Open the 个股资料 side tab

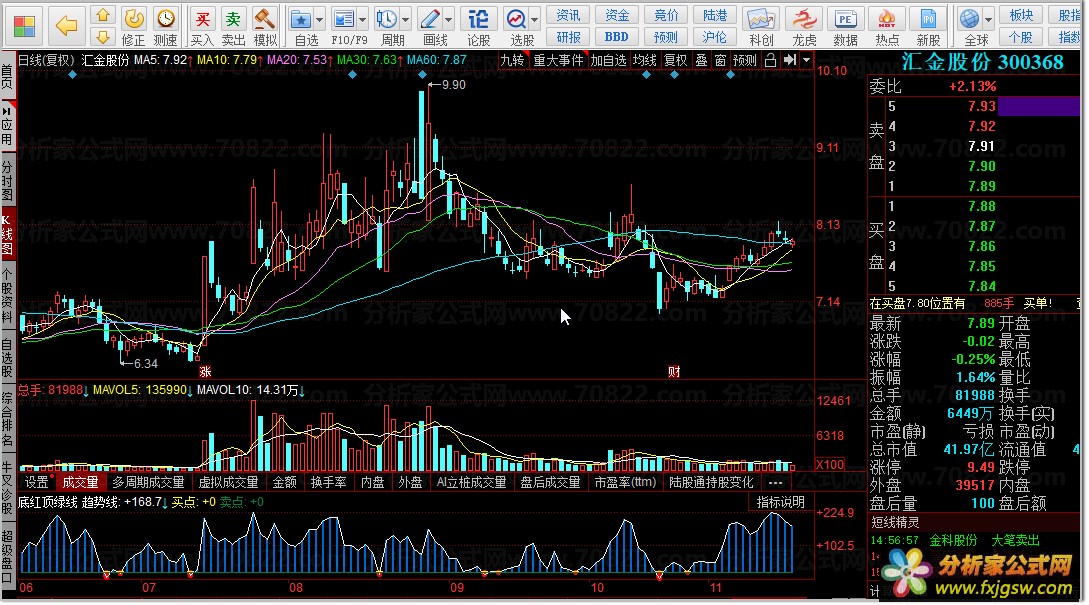8,295
